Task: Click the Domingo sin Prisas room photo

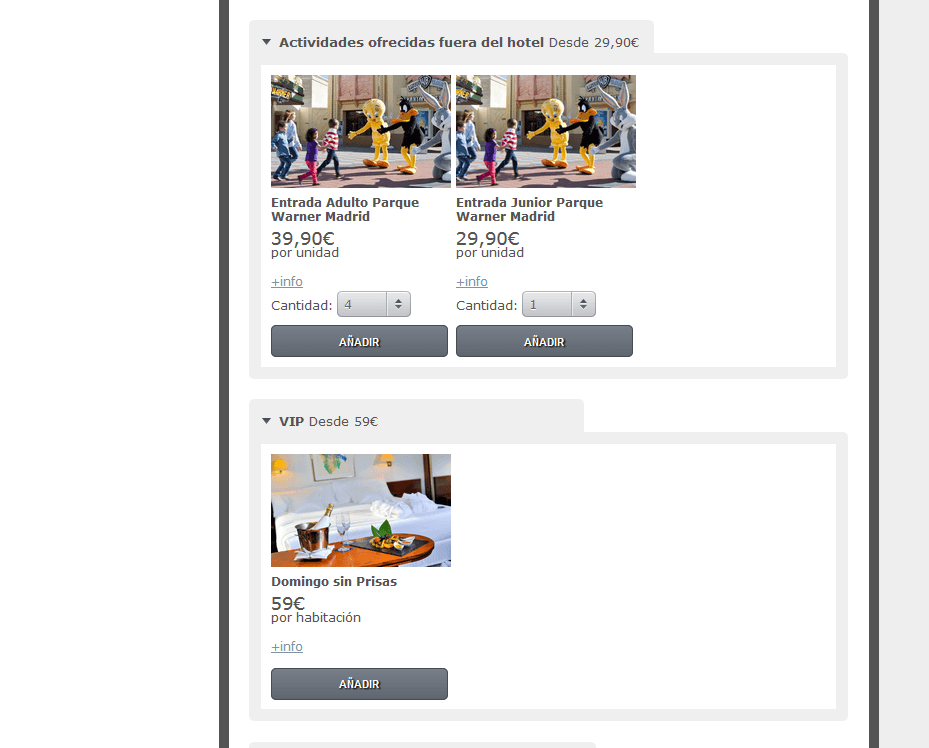Action: click(x=361, y=511)
